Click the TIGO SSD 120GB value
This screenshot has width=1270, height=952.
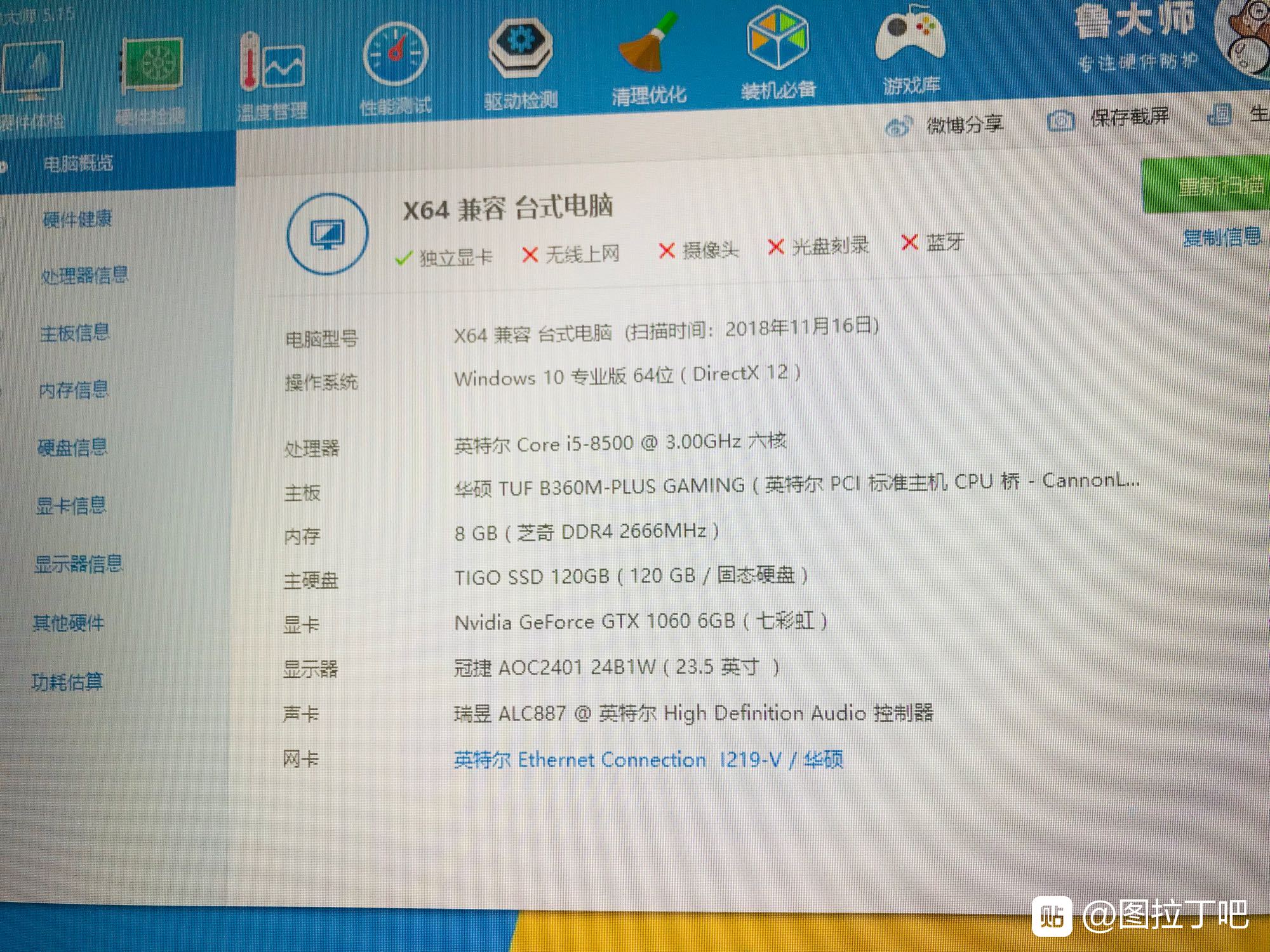[631, 576]
